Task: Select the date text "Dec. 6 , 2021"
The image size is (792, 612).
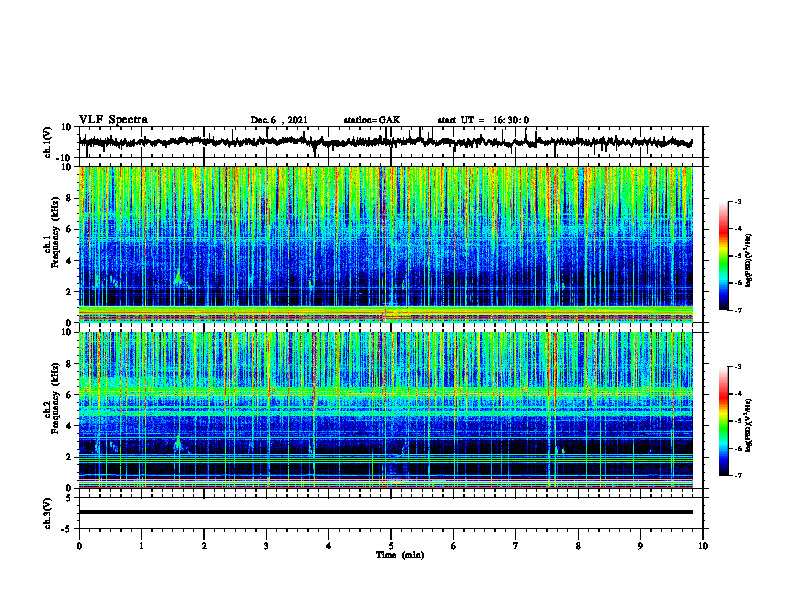Action: coord(279,120)
